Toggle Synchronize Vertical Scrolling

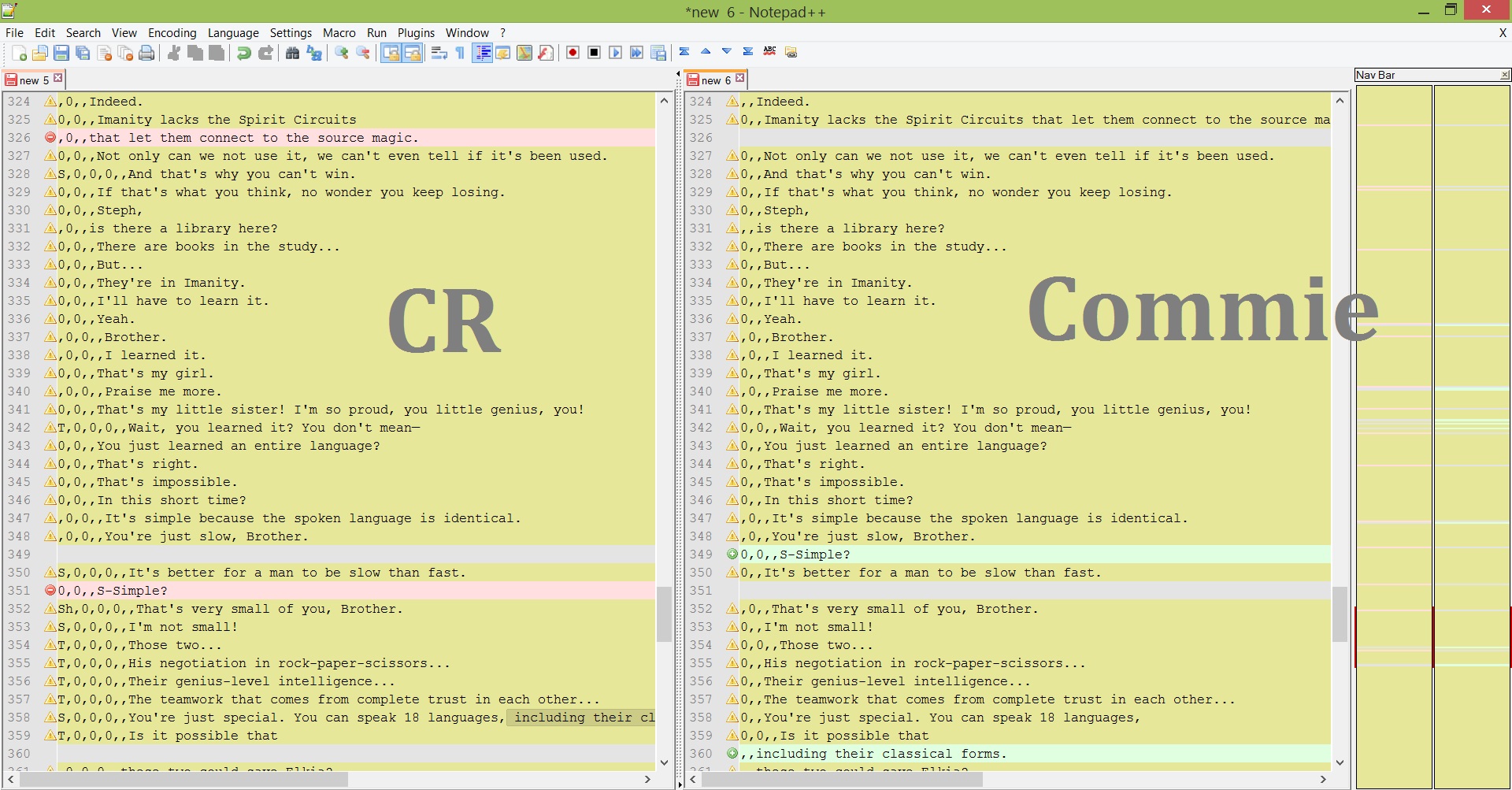[391, 53]
